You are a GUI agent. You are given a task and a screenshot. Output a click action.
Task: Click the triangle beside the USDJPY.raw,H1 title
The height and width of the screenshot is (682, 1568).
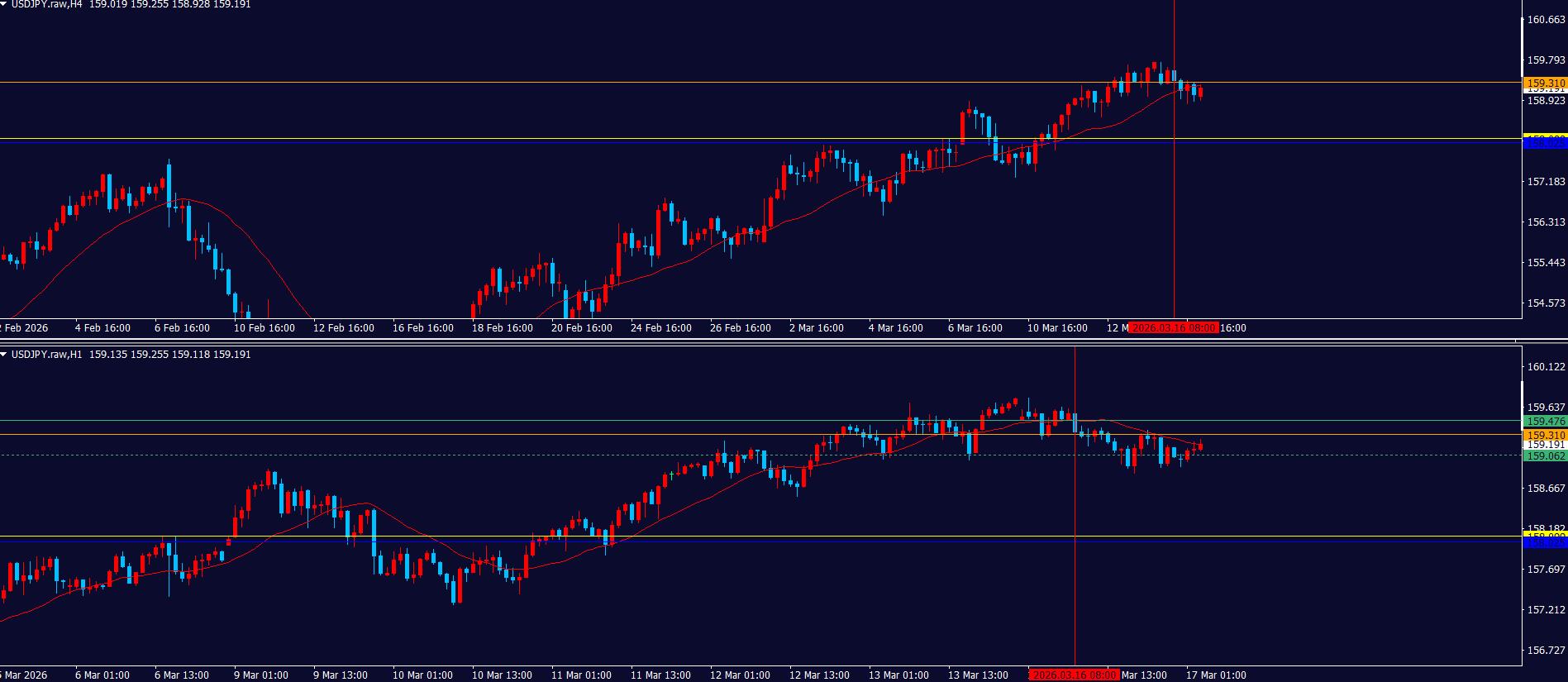point(4,355)
